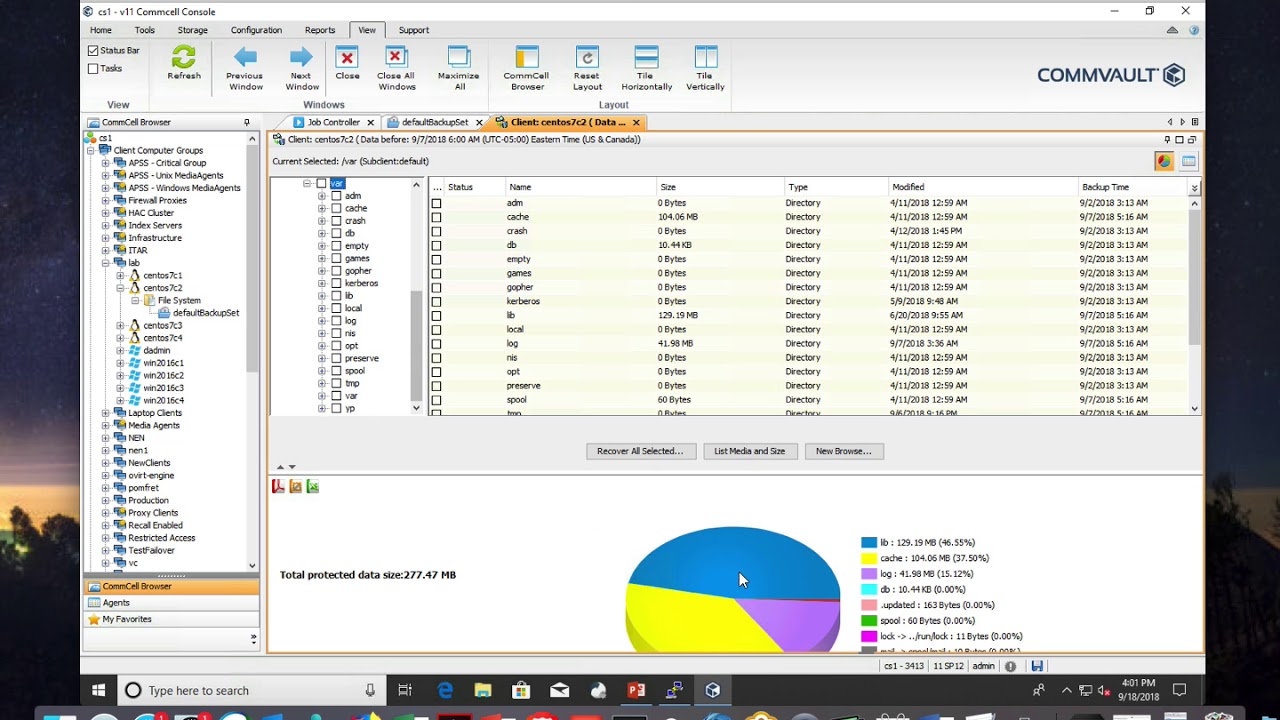The height and width of the screenshot is (720, 1280).
Task: Collapse the lab group node
Action: tap(105, 263)
